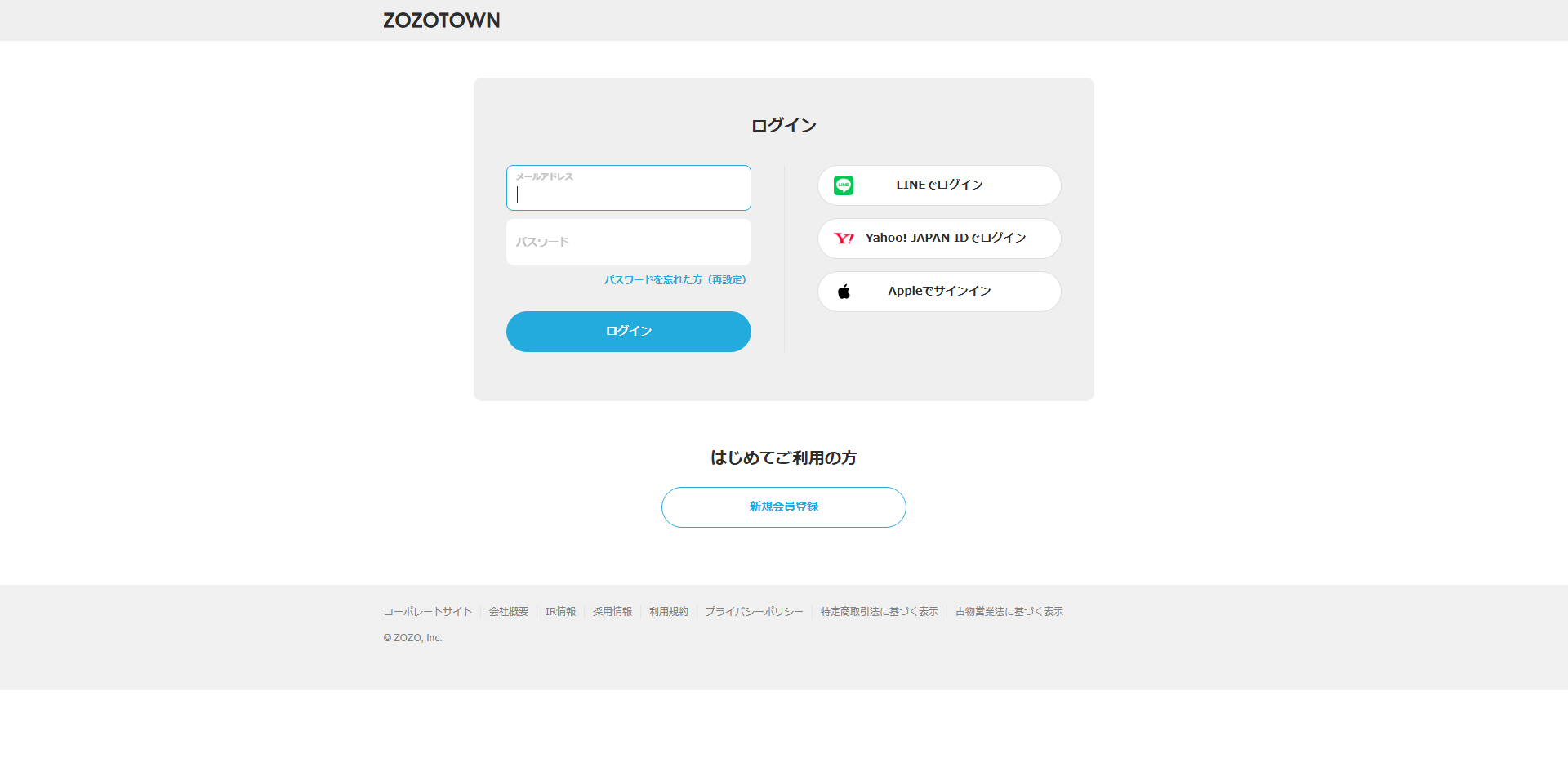
Task: Click © ZOZO, Inc. copyright text
Action: point(412,638)
